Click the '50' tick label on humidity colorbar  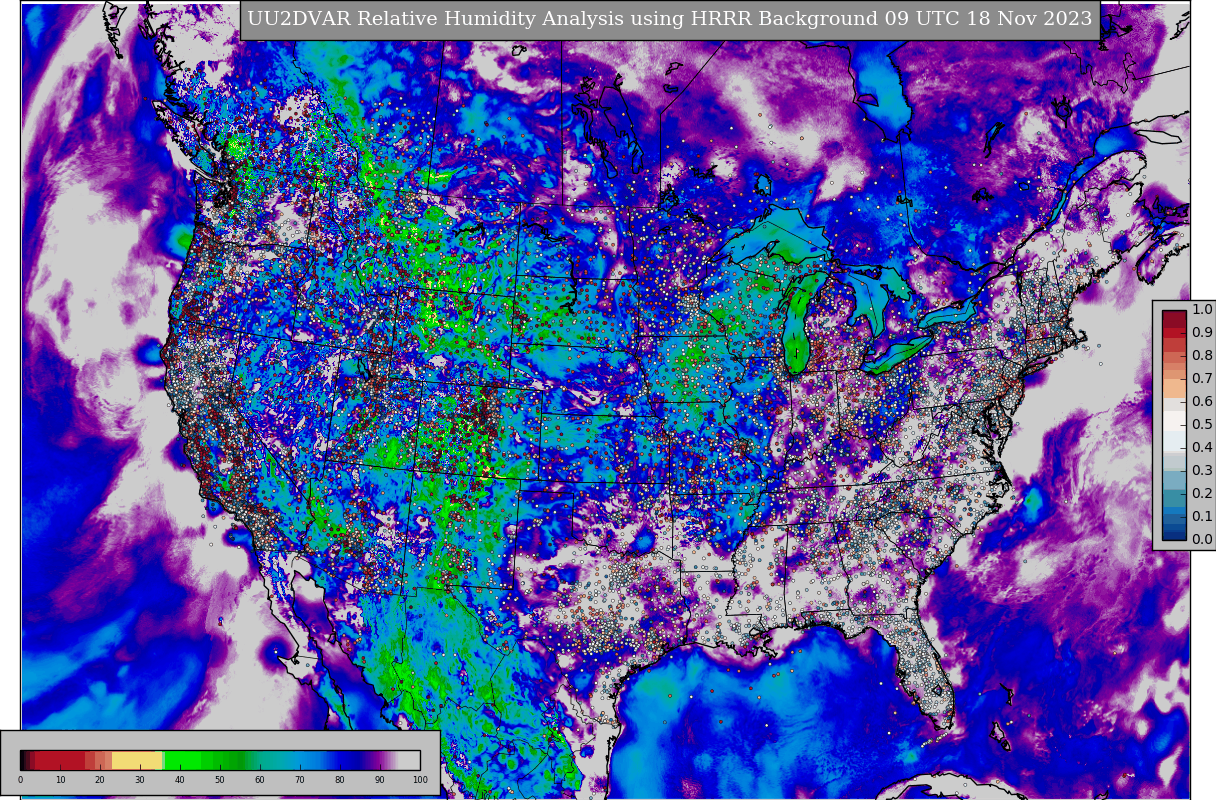[220, 780]
